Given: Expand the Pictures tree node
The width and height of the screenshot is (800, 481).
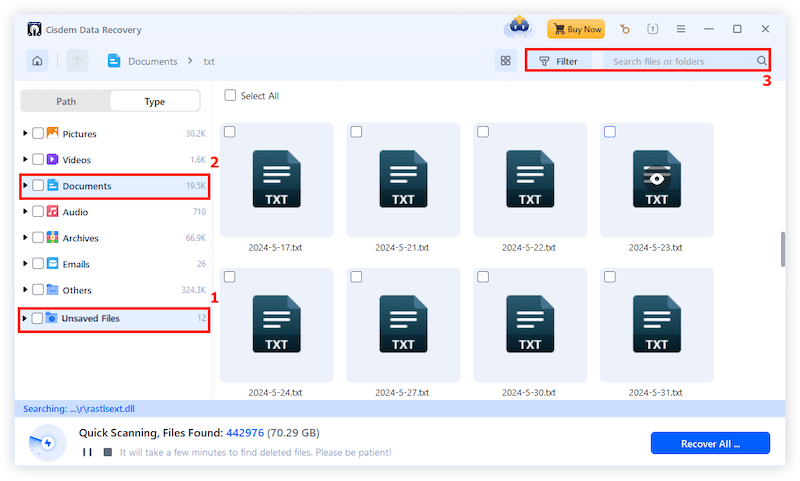Looking at the screenshot, I should (x=24, y=133).
